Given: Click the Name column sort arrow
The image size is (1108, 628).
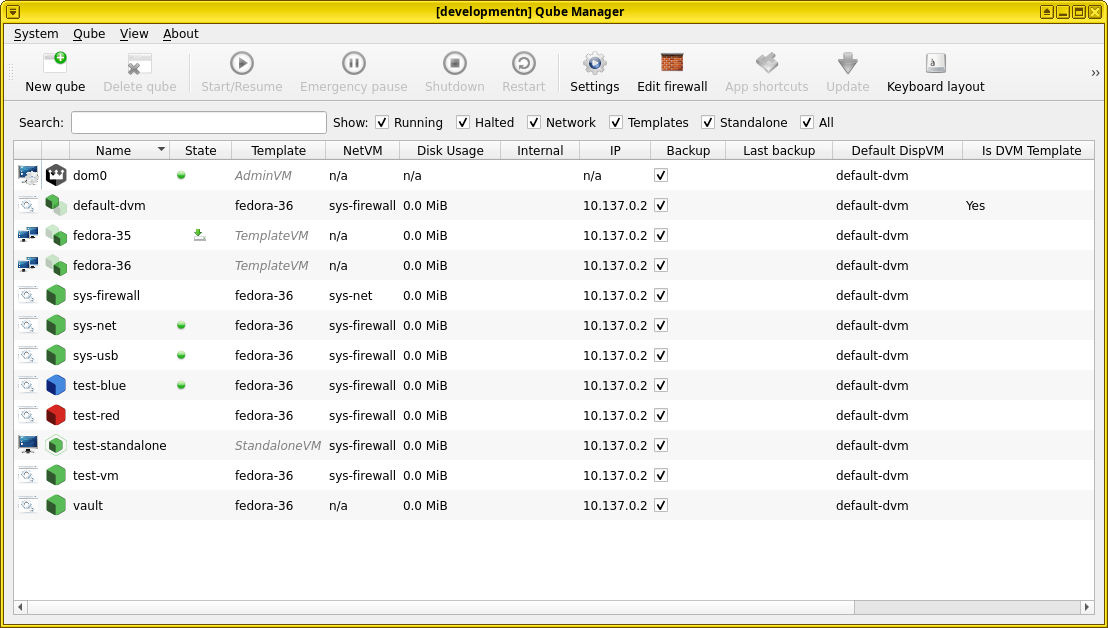Looking at the screenshot, I should (x=162, y=150).
